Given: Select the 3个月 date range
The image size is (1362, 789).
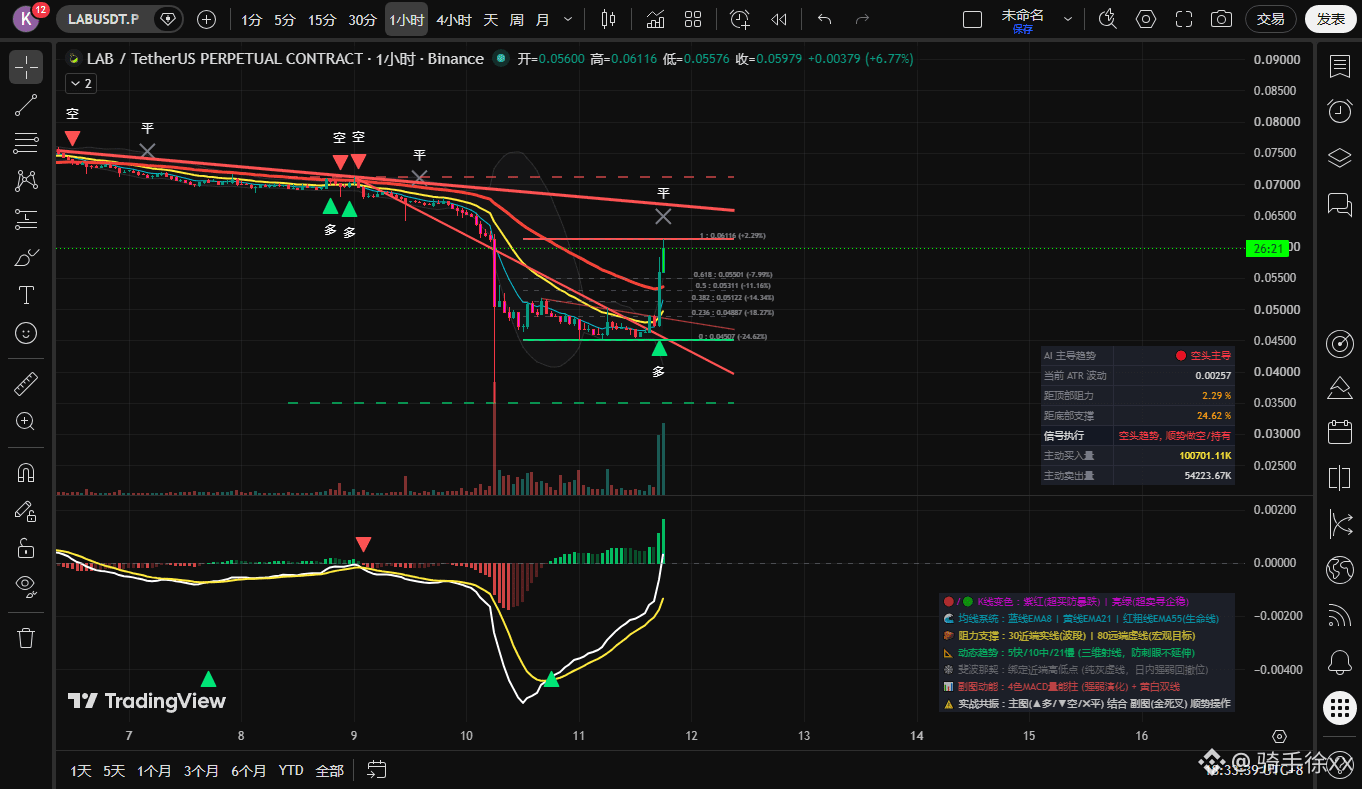Looking at the screenshot, I should (201, 770).
